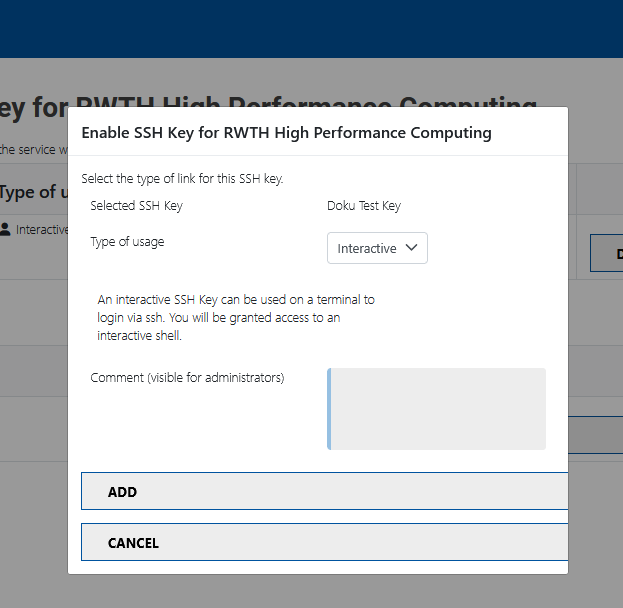Click the background 'the service' subtitle text

[32, 150]
